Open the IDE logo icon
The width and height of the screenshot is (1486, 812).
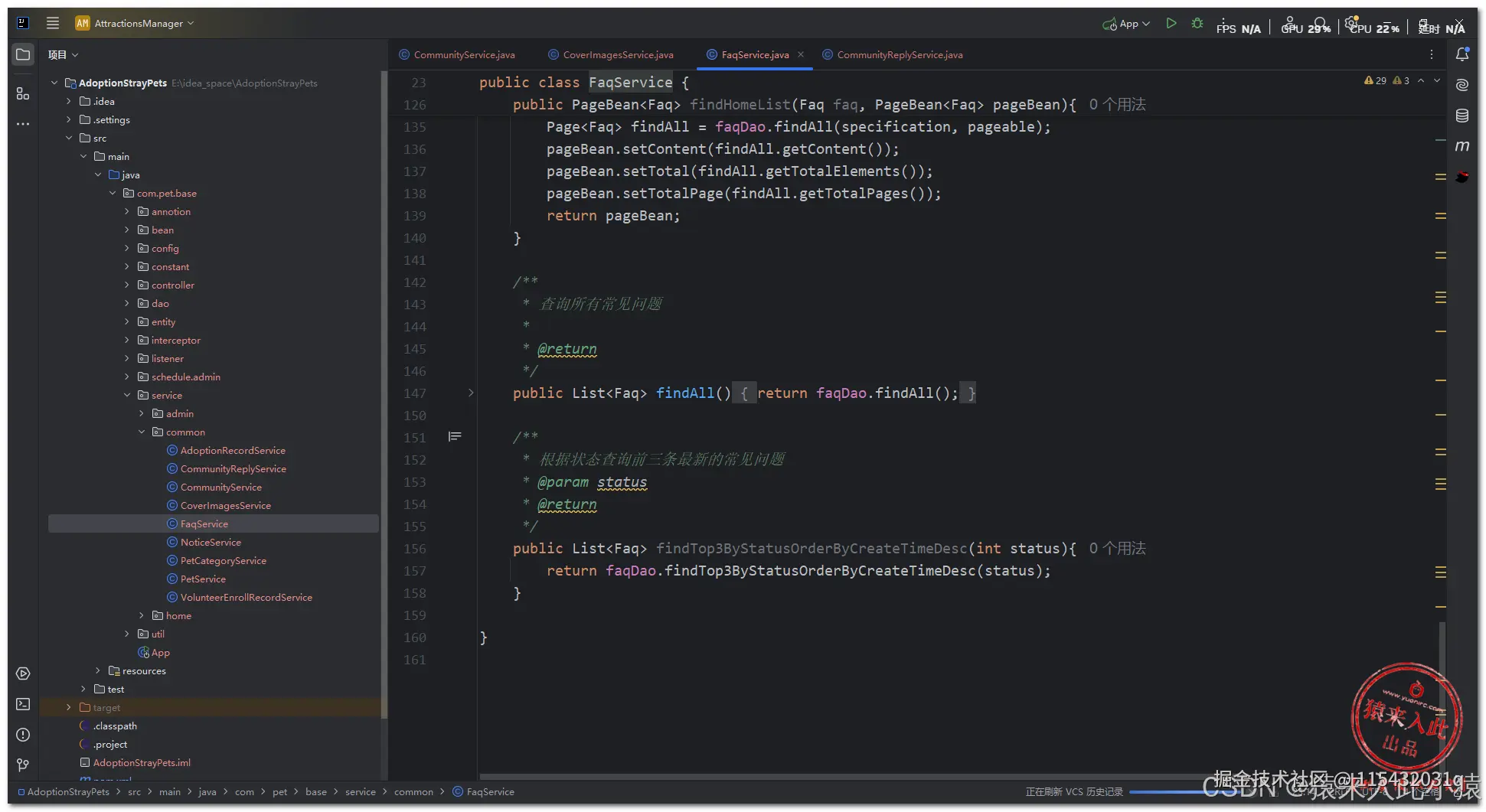[x=23, y=23]
